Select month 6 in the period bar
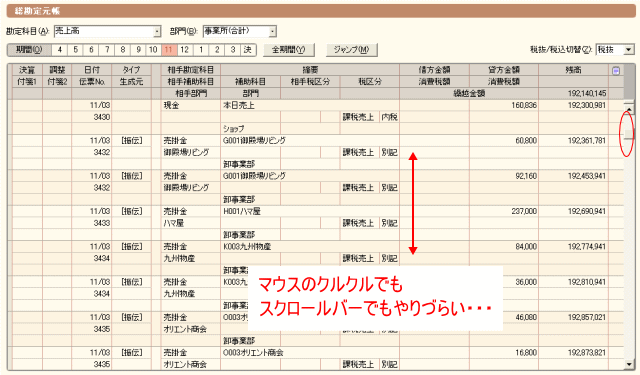 [x=91, y=50]
